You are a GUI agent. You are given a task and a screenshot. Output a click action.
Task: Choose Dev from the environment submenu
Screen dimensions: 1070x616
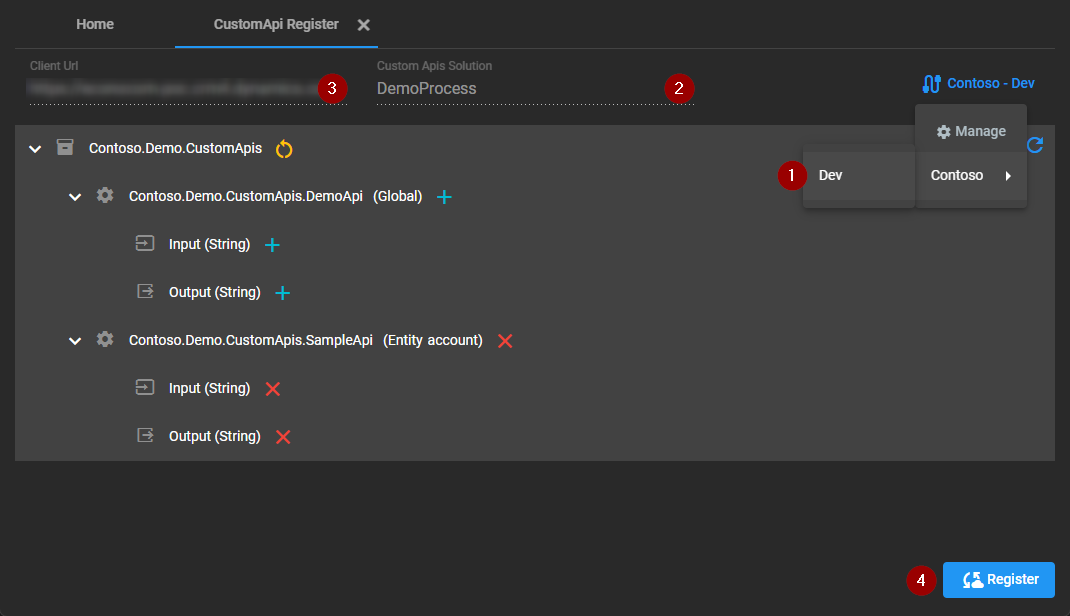(x=831, y=175)
